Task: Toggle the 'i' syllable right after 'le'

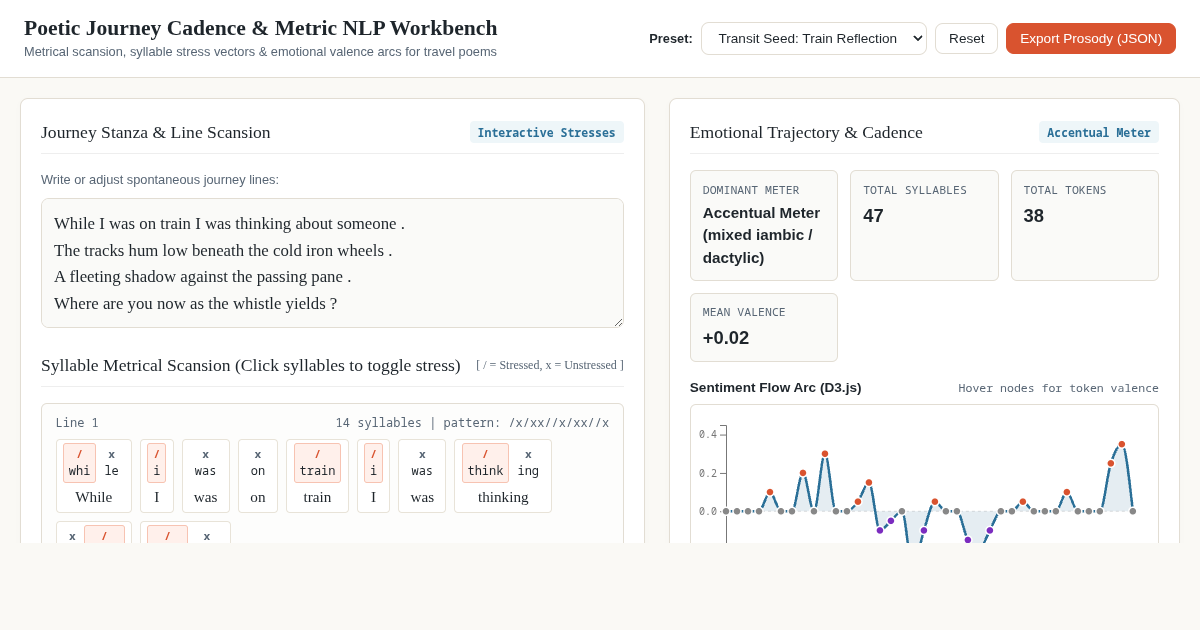Action: [156, 463]
